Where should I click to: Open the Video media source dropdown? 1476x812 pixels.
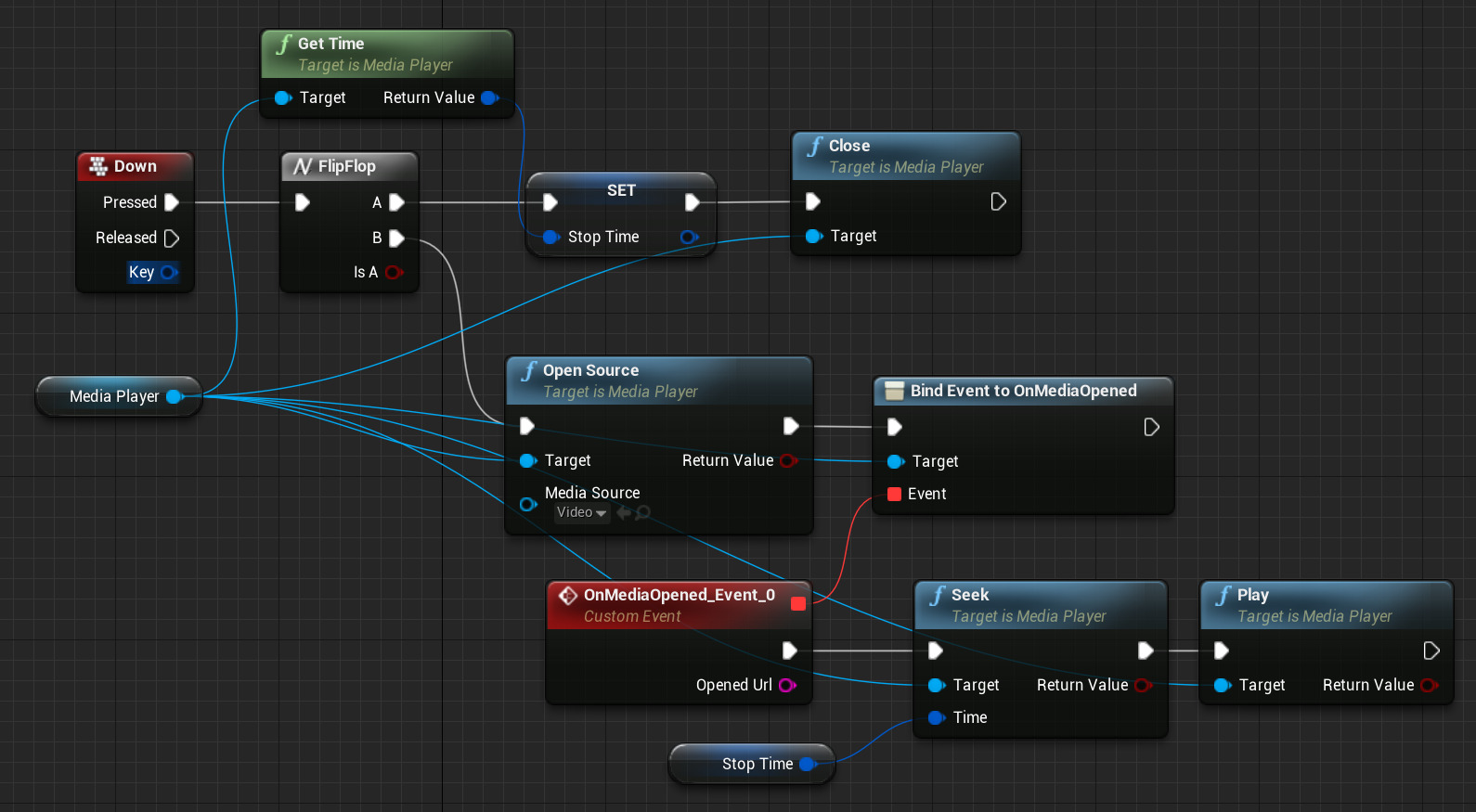point(581,512)
